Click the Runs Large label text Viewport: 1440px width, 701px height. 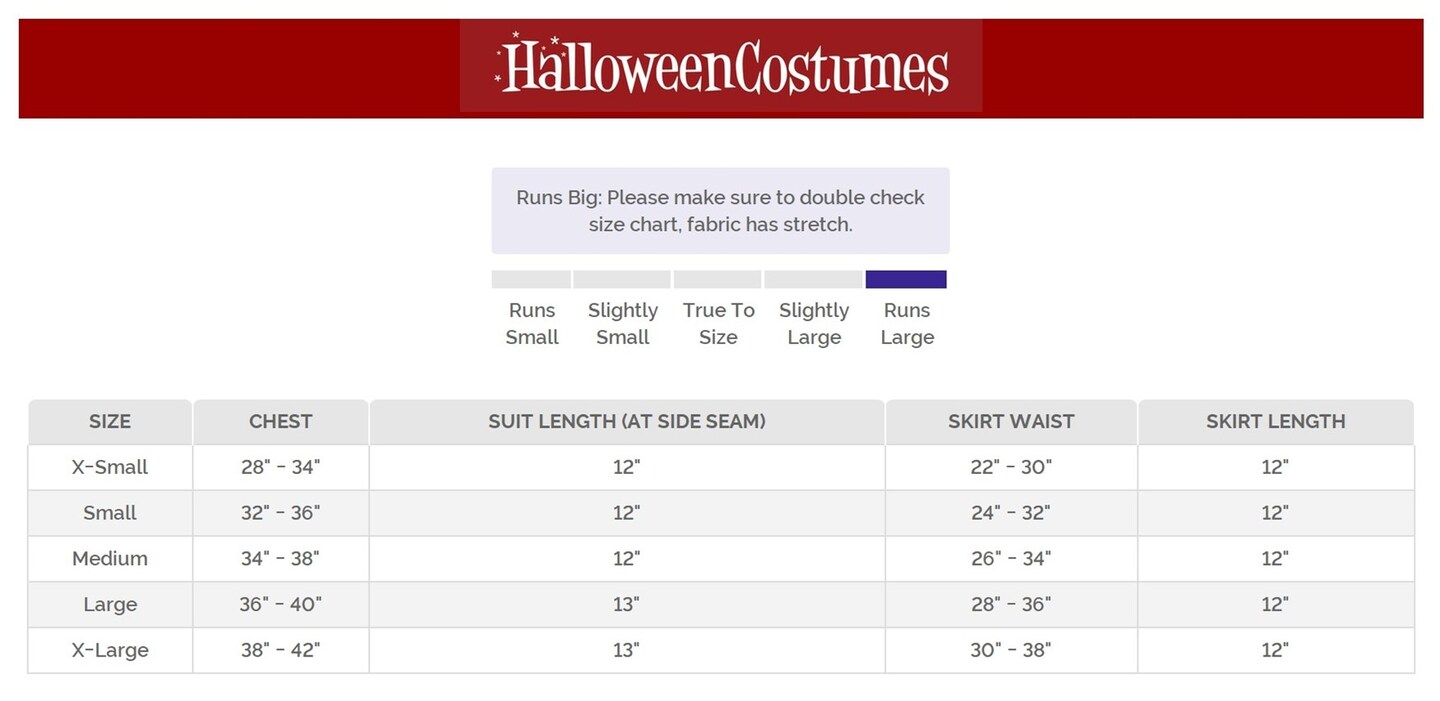[907, 324]
